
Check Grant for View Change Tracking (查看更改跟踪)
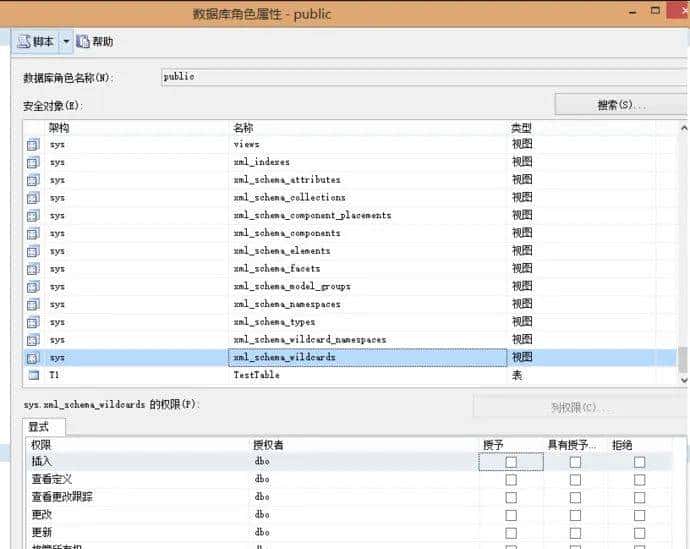click(x=511, y=498)
